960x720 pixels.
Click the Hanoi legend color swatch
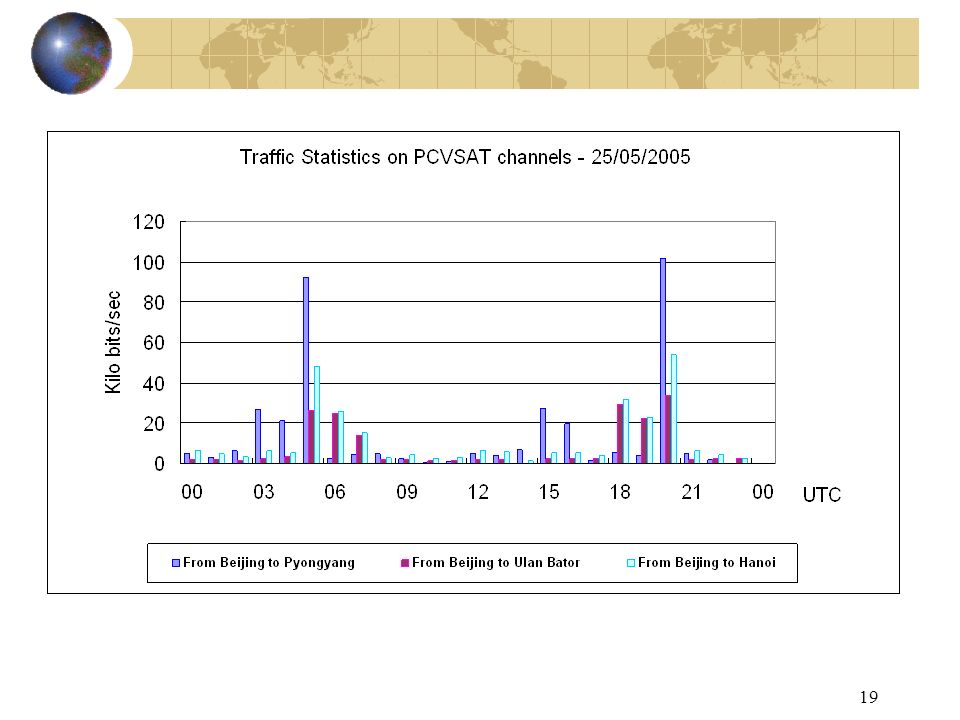pos(631,563)
